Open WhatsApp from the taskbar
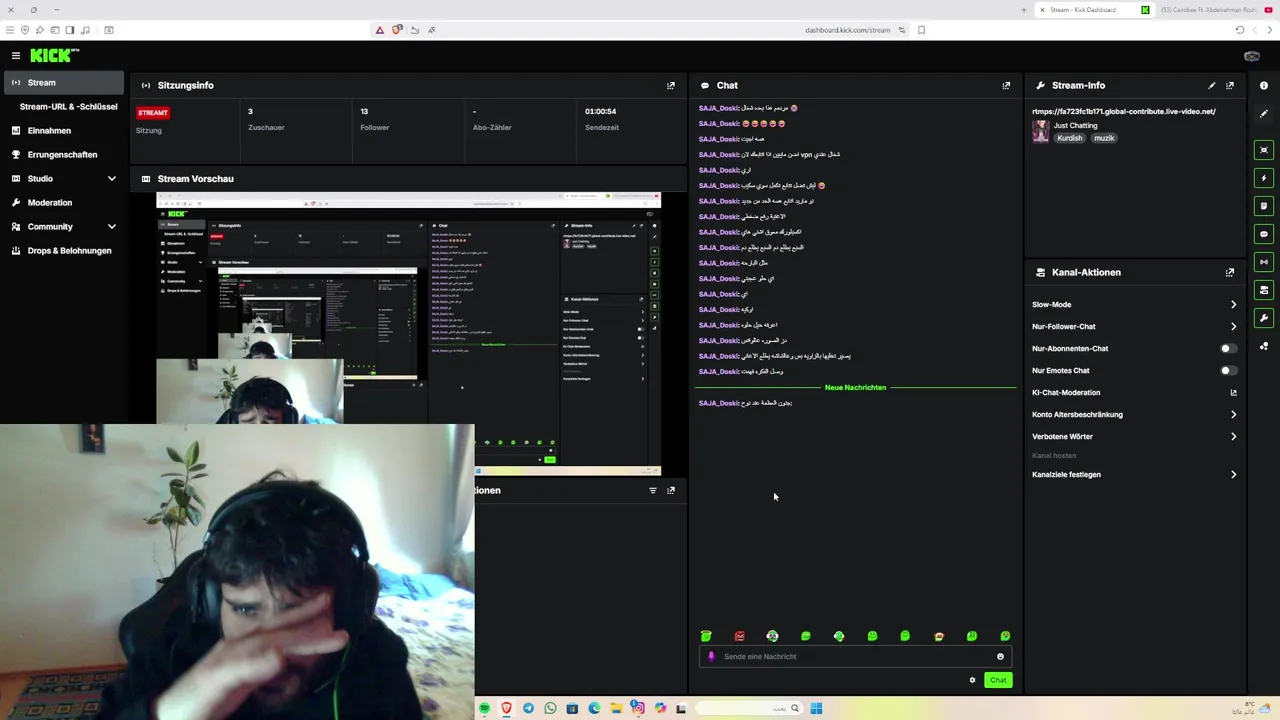The image size is (1280, 720). click(x=550, y=709)
